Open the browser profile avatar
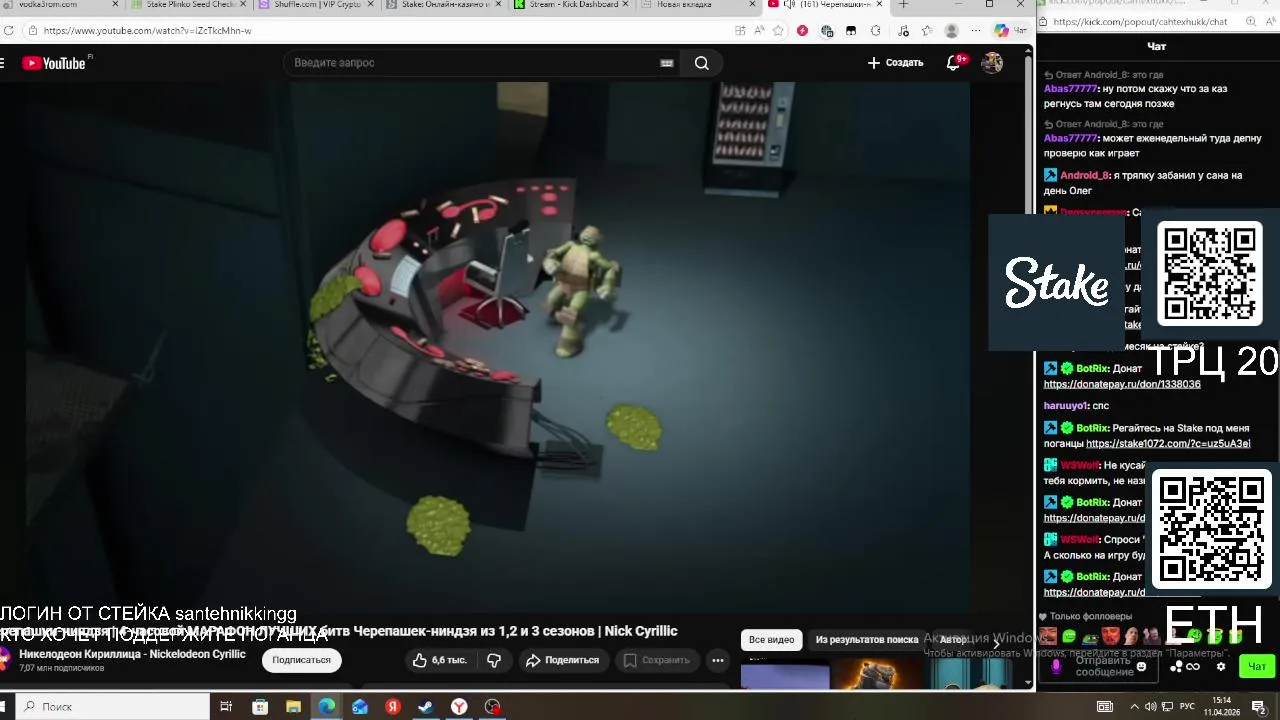 click(951, 31)
